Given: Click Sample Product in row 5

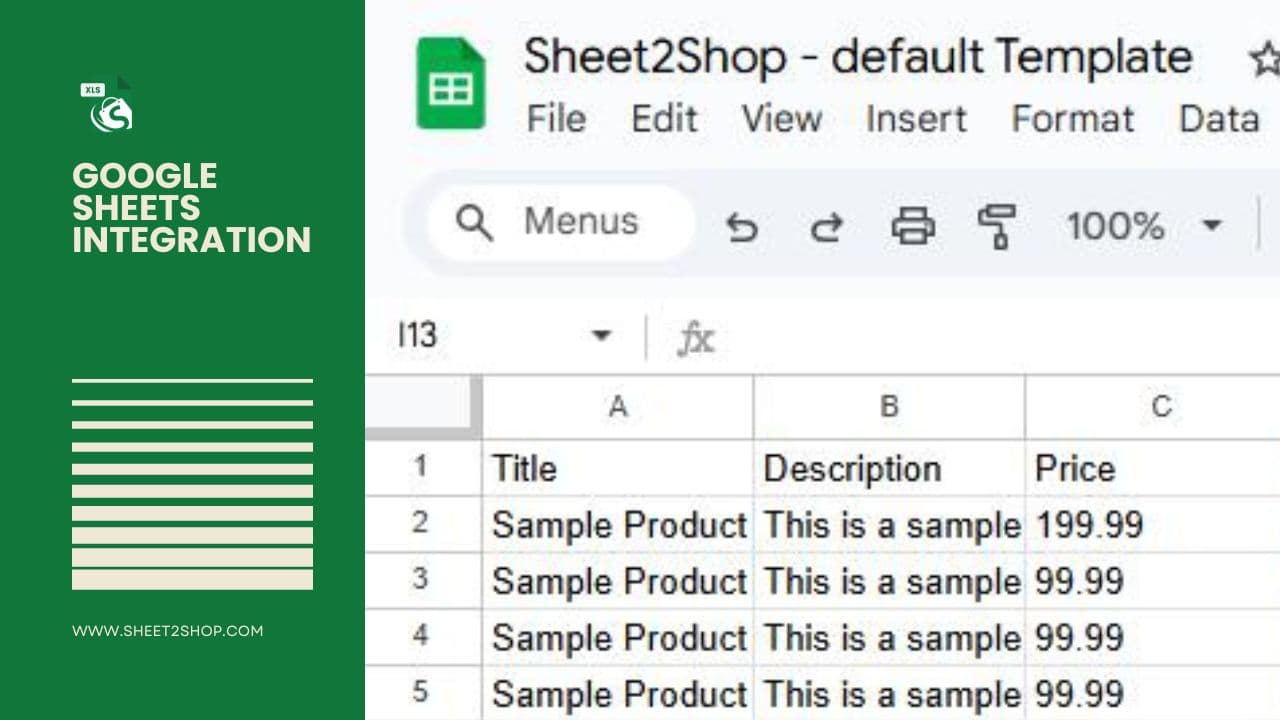Looking at the screenshot, I should (618, 692).
